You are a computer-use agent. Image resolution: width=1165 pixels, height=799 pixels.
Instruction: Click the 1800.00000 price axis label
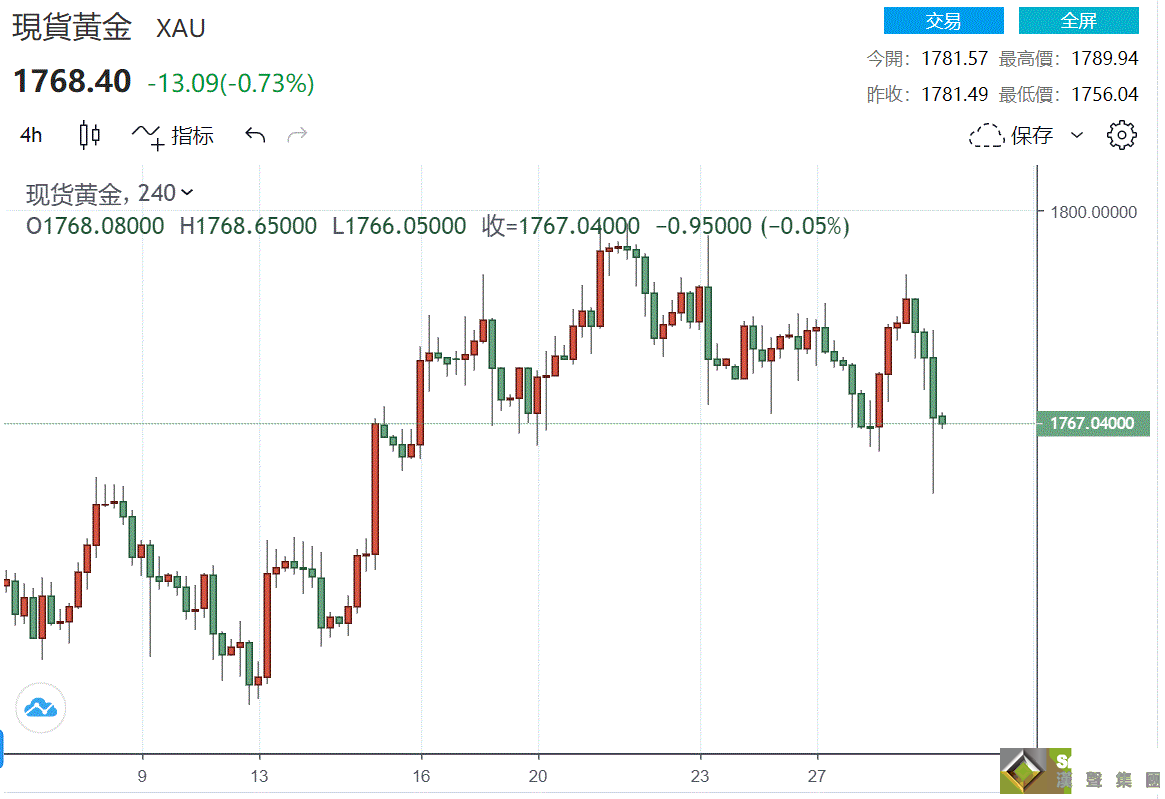tap(1092, 212)
